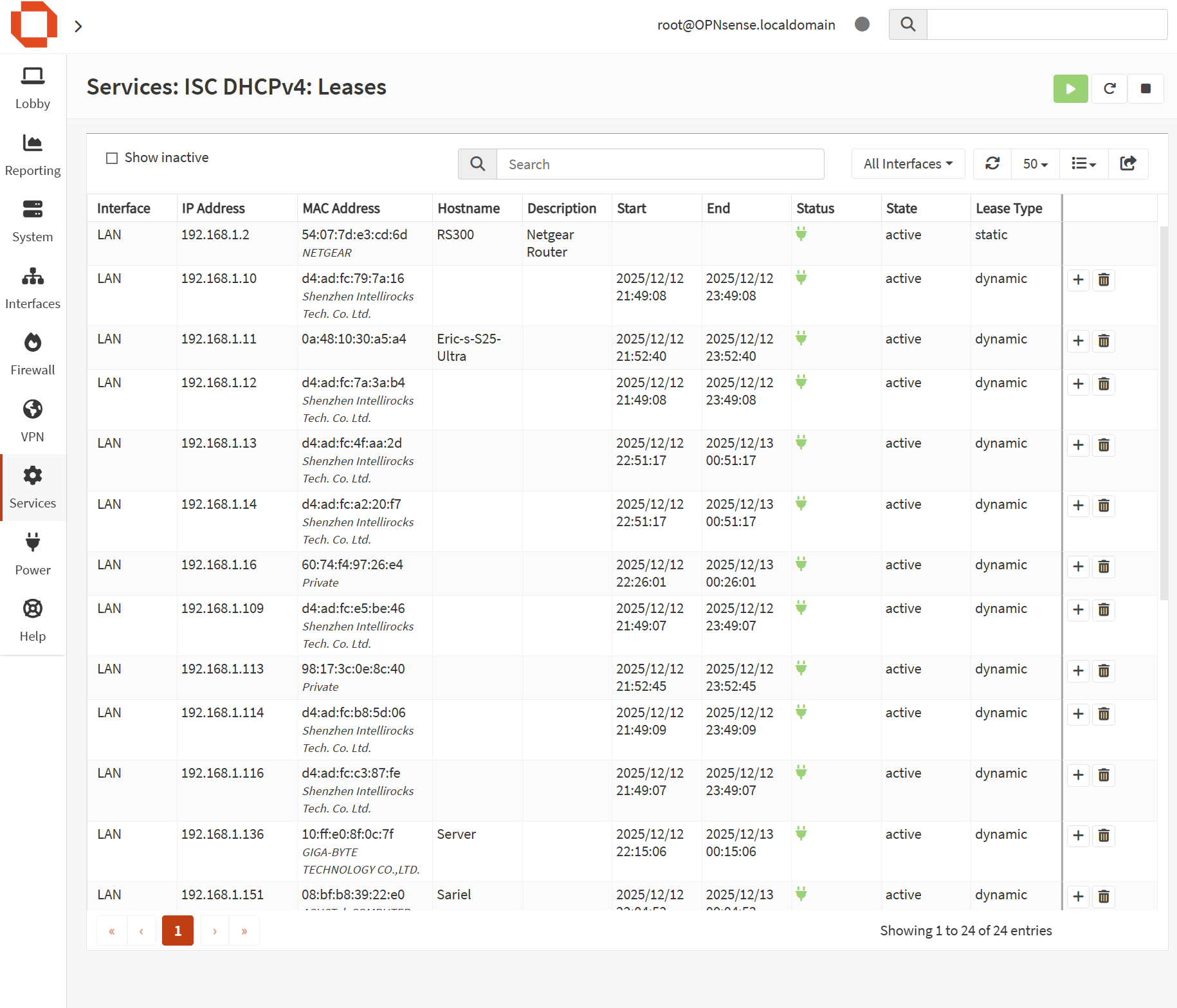The width and height of the screenshot is (1177, 1008).
Task: Delete the lease for 192.168.1.10
Action: 1104,280
